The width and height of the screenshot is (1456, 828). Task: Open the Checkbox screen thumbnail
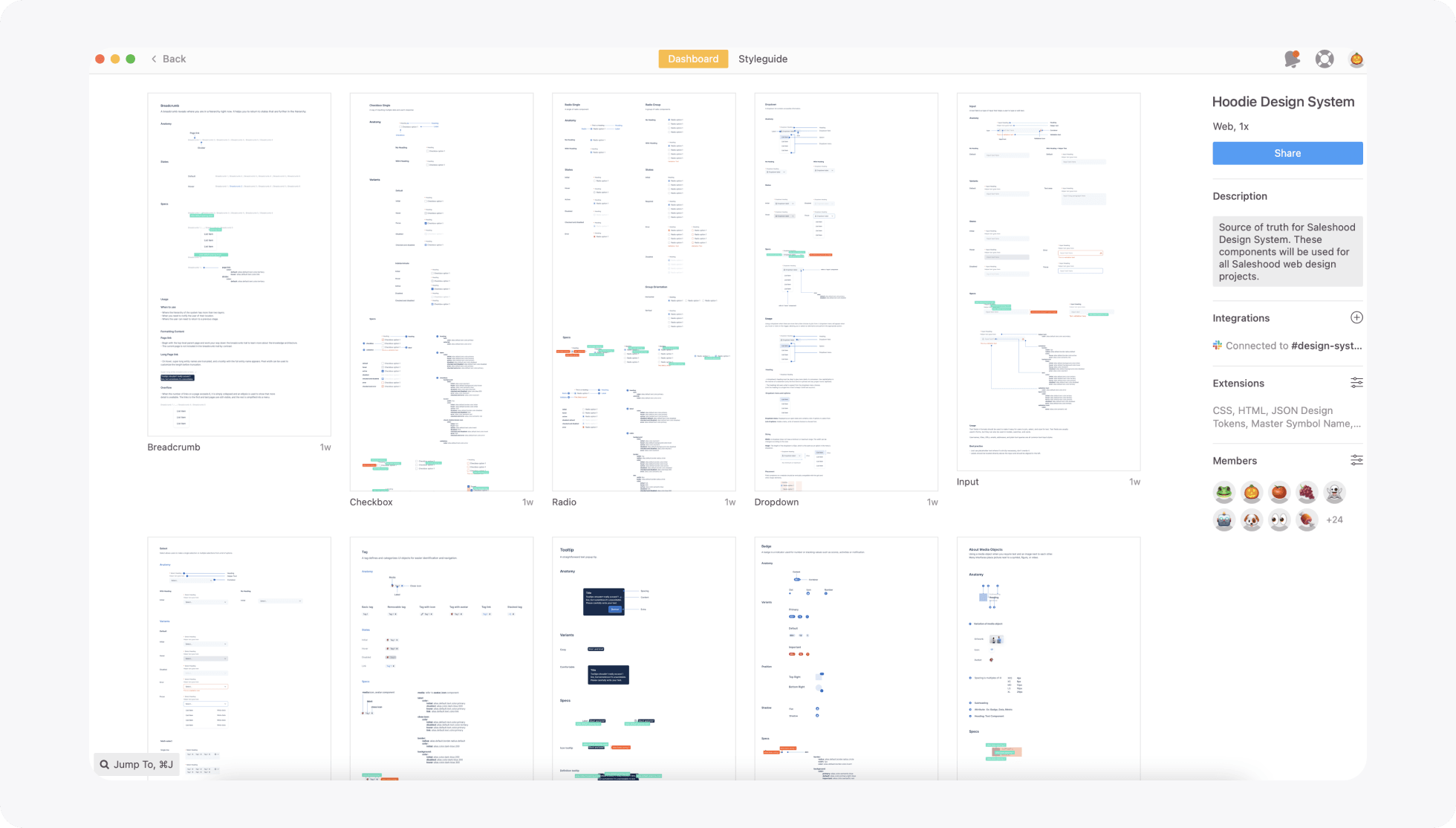pyautogui.click(x=441, y=291)
